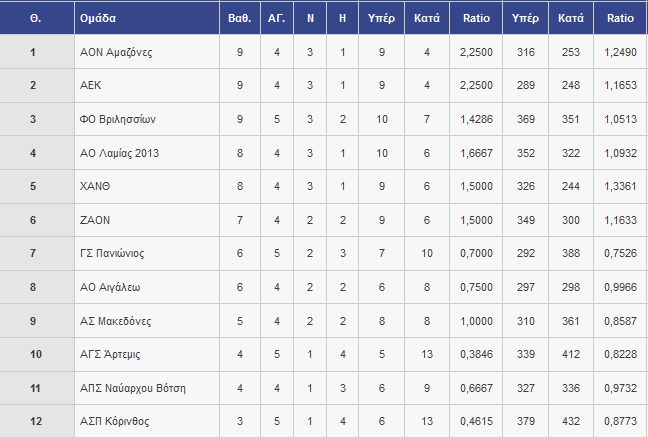This screenshot has height=437, width=648.
Task: Open ΑΟ Λαμίας 2013 team entry
Action: pyautogui.click(x=120, y=153)
